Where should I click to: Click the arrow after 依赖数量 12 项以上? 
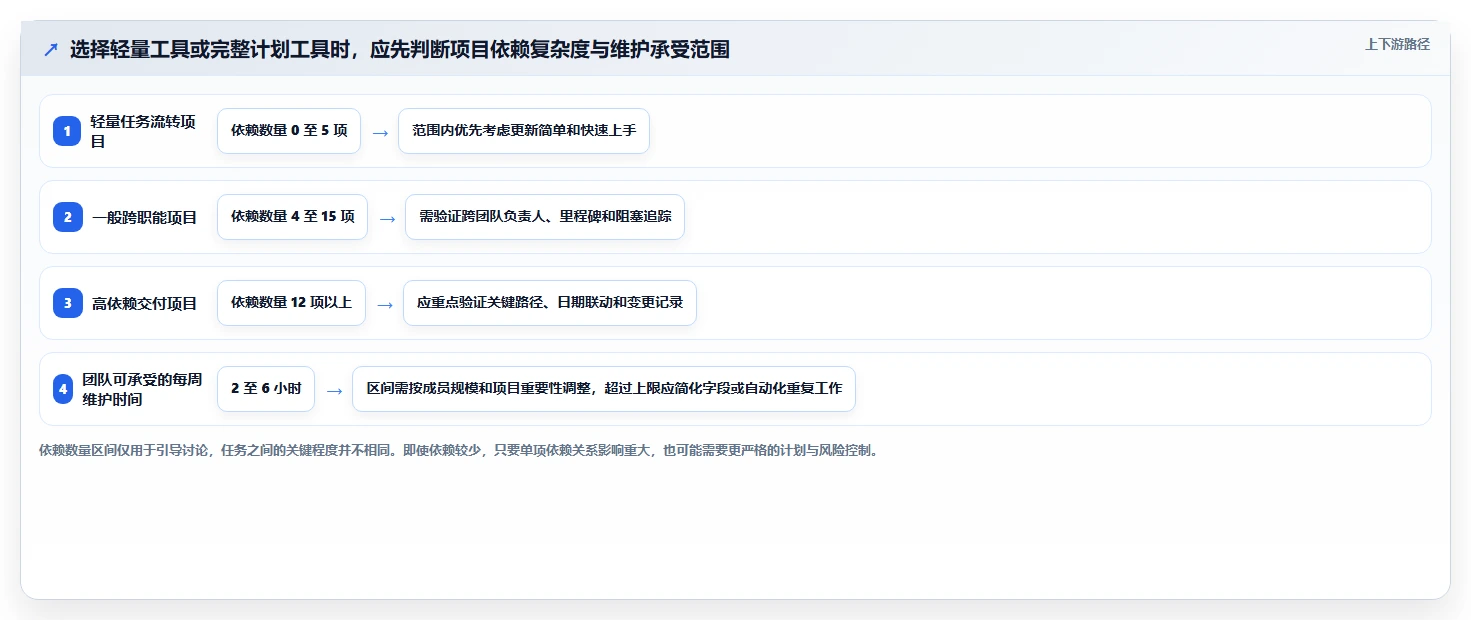point(385,304)
